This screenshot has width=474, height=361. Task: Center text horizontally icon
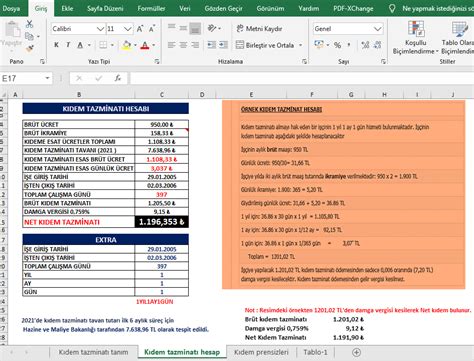tap(183, 45)
